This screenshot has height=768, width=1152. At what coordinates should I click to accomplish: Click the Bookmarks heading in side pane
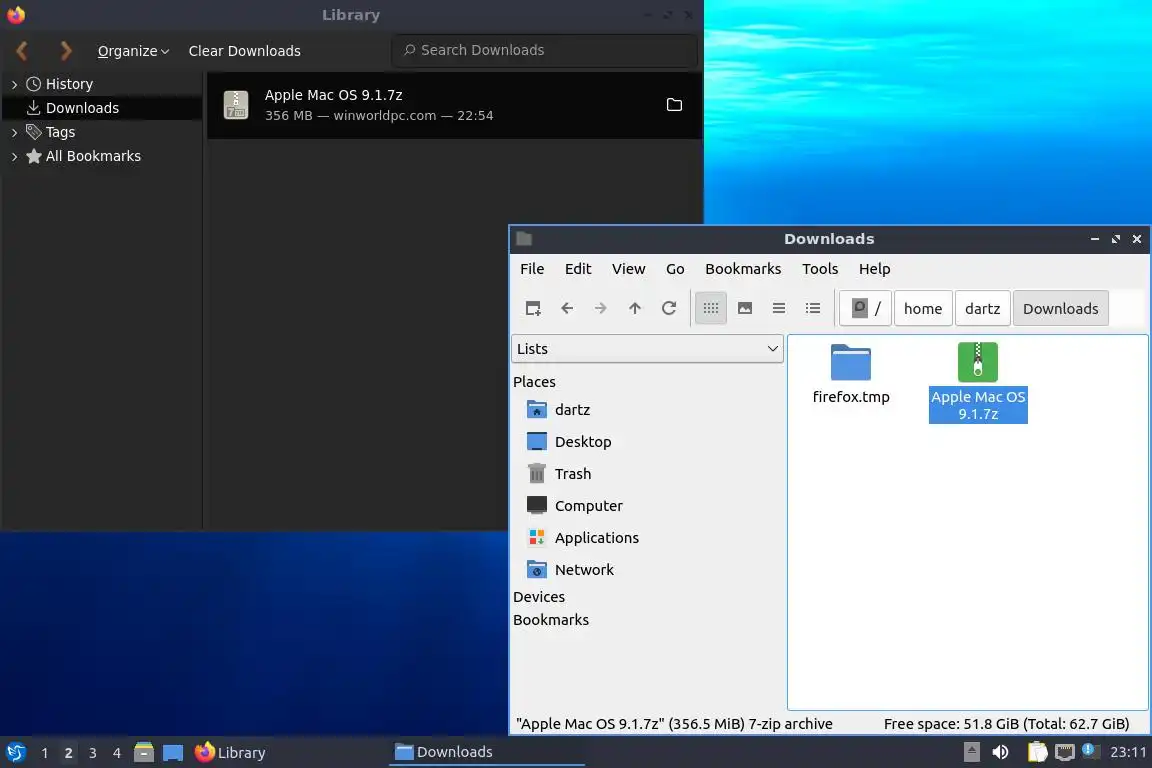click(551, 620)
